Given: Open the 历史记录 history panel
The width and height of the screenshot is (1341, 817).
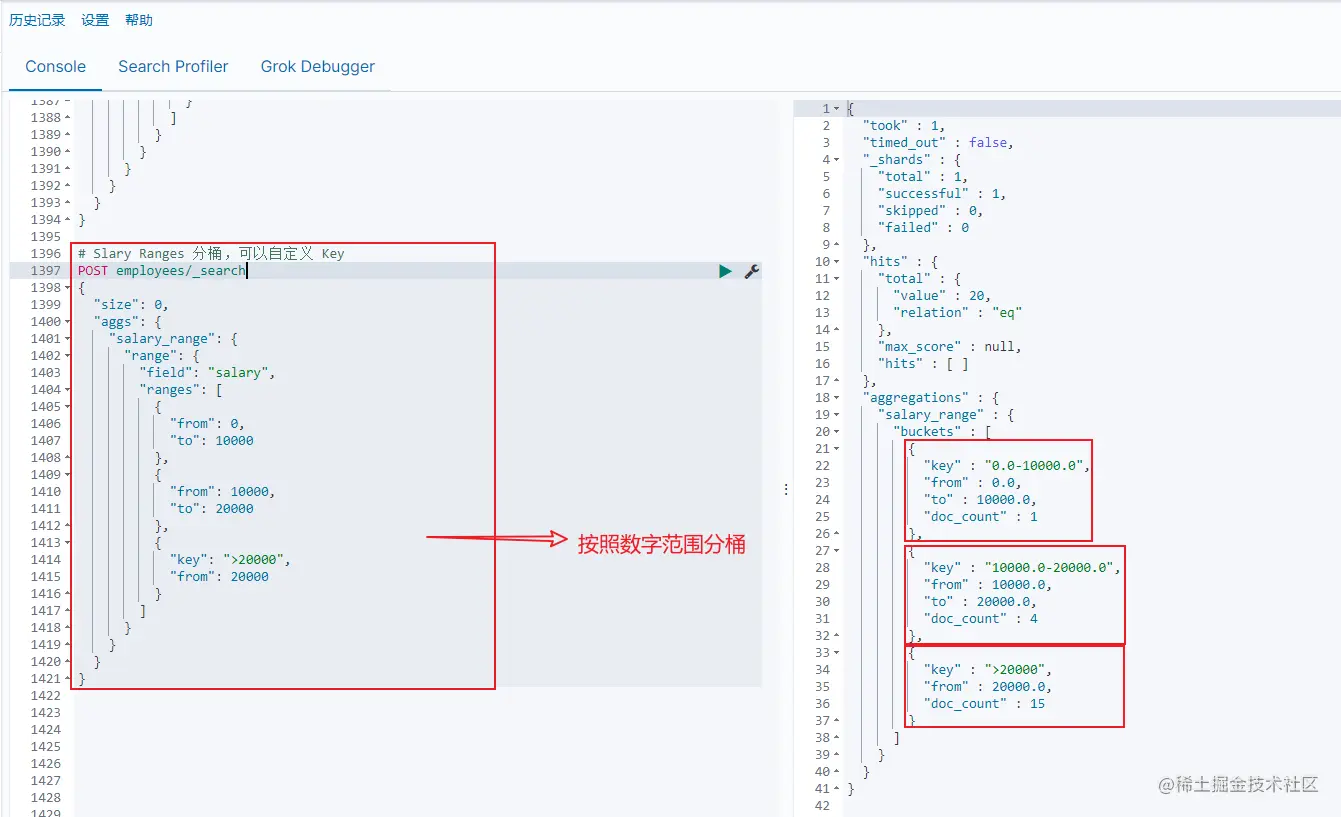Looking at the screenshot, I should pyautogui.click(x=37, y=20).
